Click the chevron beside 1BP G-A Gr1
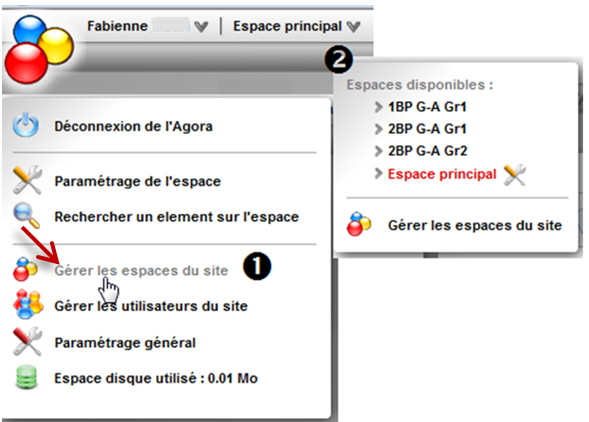The image size is (589, 422). (378, 107)
